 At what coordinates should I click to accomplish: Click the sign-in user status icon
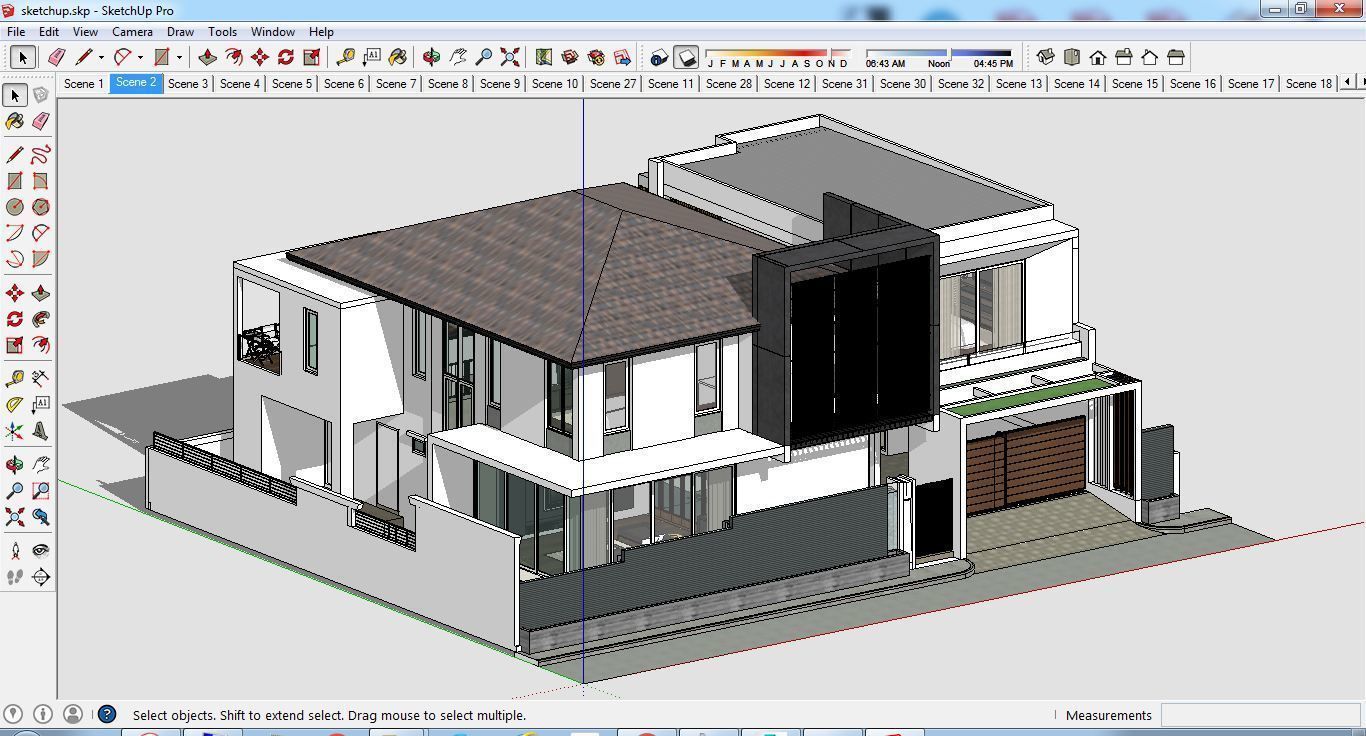click(x=72, y=714)
